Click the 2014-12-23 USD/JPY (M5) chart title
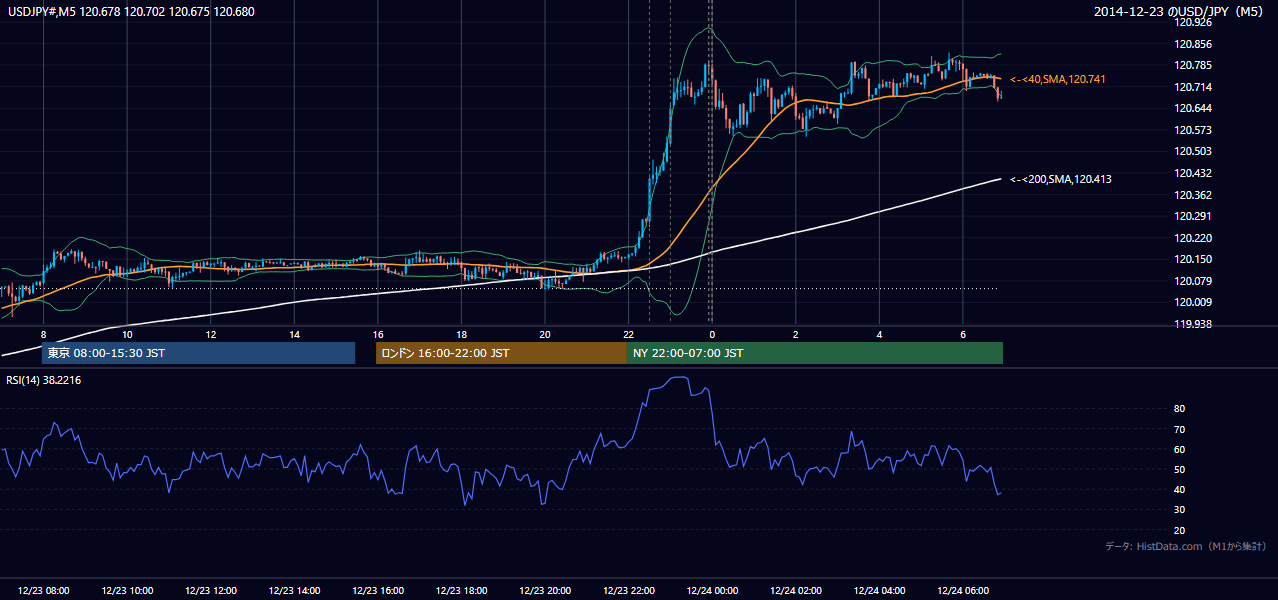1278x600 pixels. (x=1180, y=11)
